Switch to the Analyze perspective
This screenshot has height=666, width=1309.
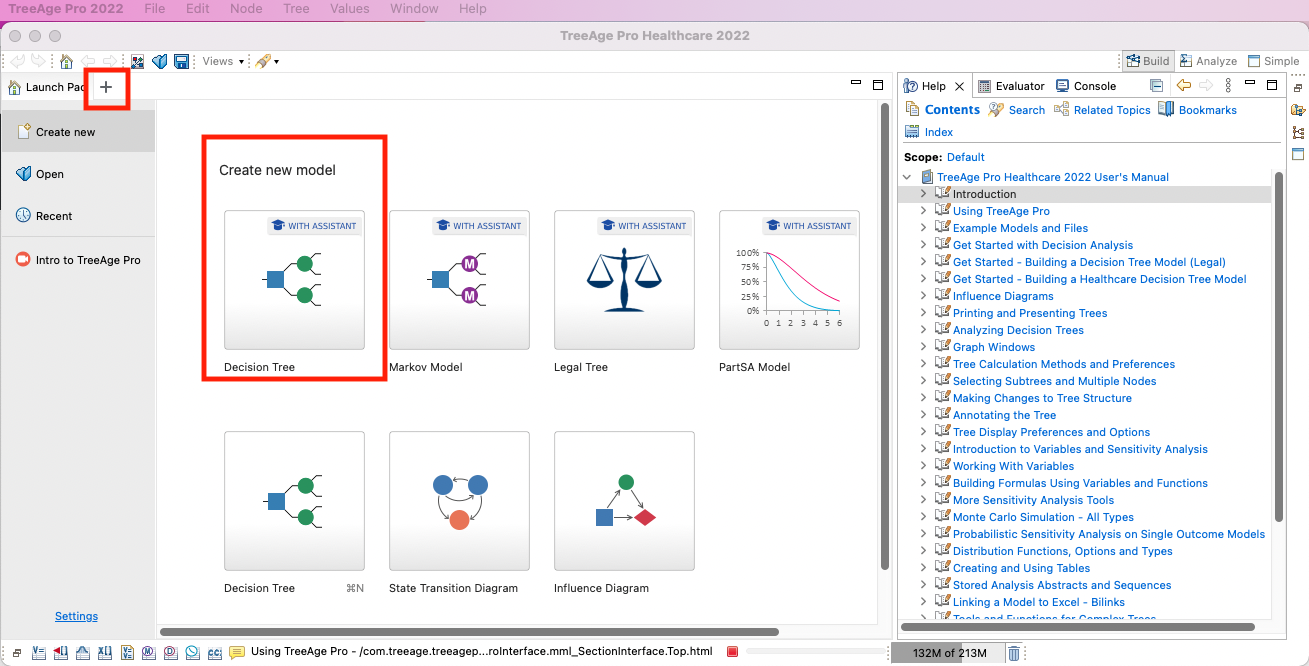(1209, 61)
